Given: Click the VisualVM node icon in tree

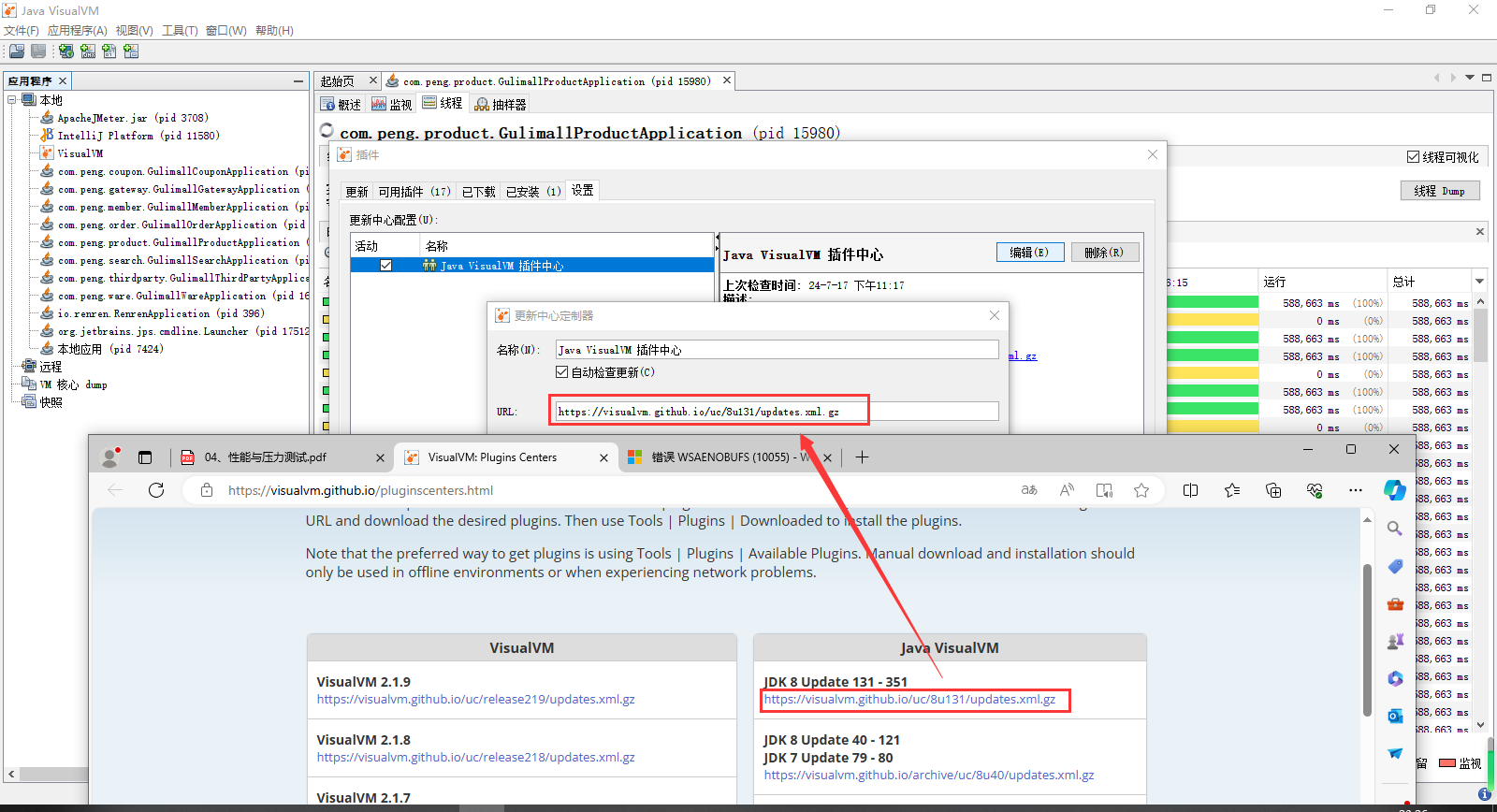Looking at the screenshot, I should pyautogui.click(x=47, y=153).
